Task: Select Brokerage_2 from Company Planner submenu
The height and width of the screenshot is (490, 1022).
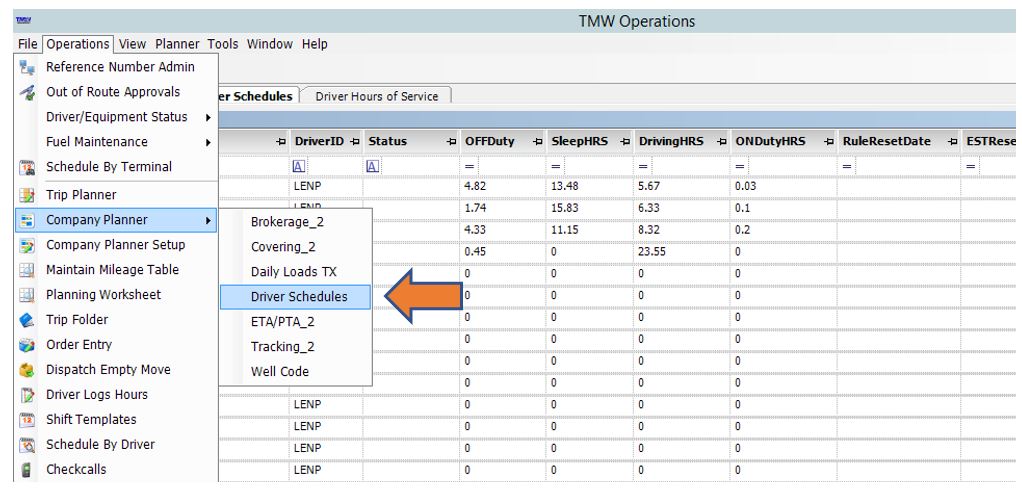Action: (295, 222)
